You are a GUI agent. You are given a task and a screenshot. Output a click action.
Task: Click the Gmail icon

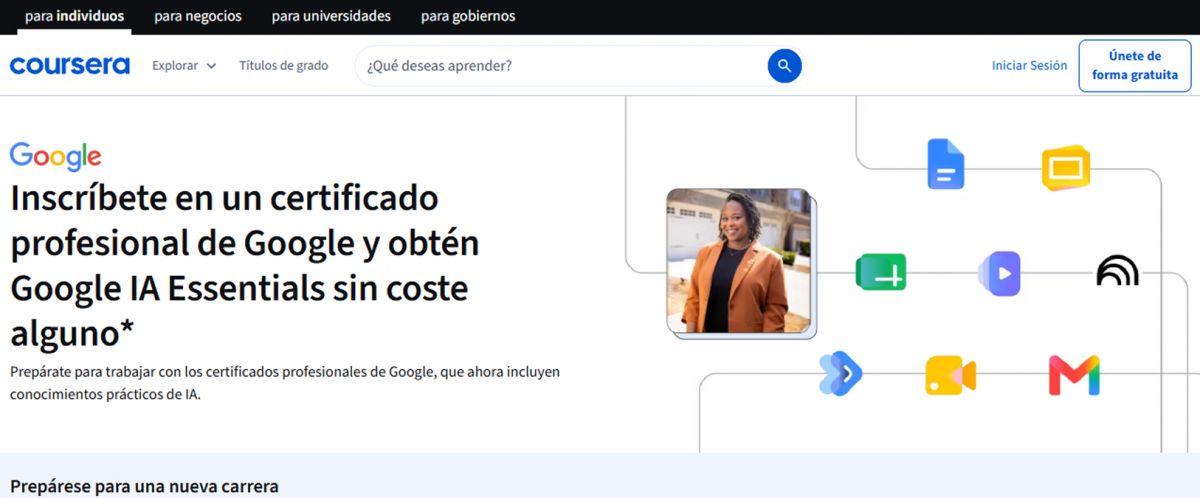1074,375
